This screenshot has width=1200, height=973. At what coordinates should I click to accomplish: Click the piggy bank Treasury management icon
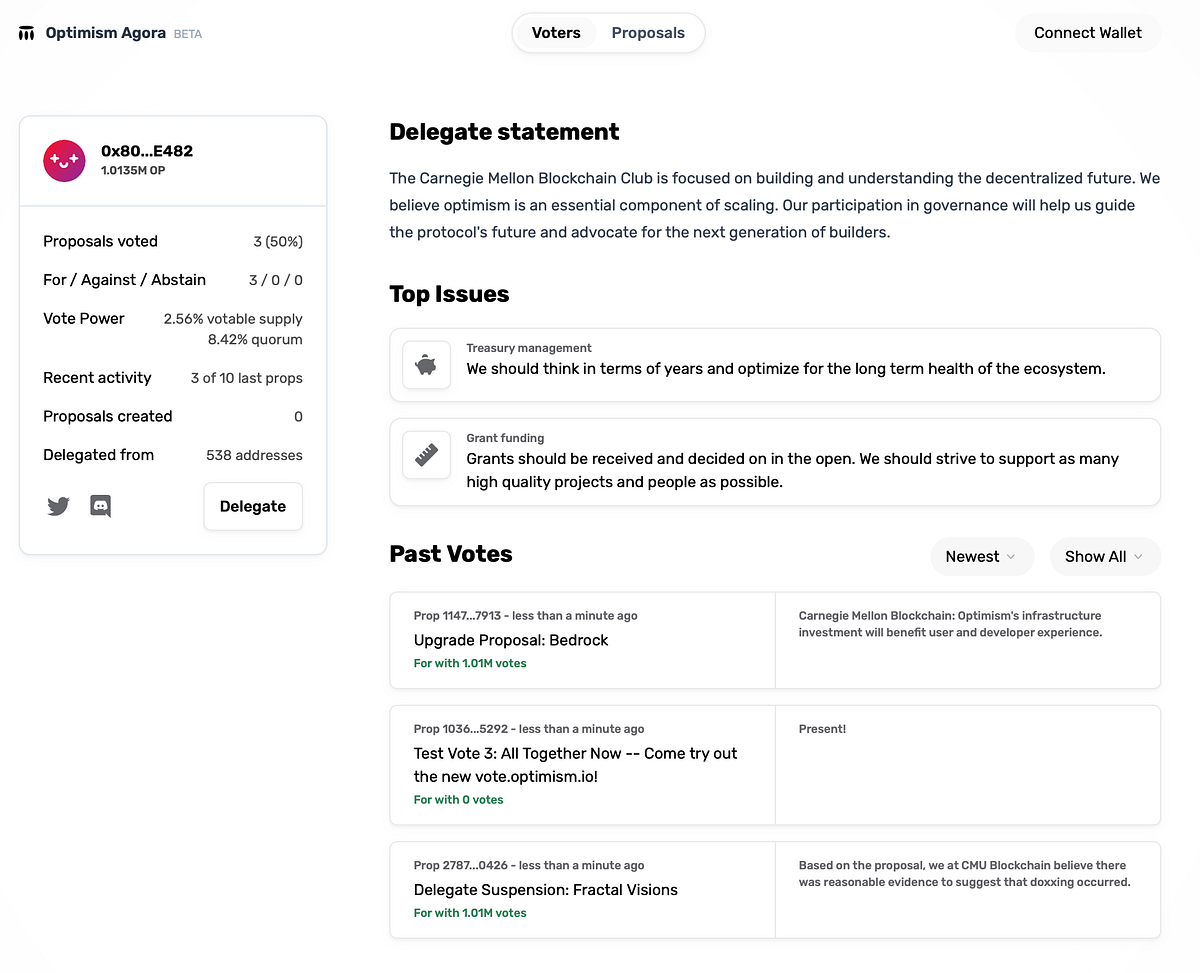(x=427, y=366)
